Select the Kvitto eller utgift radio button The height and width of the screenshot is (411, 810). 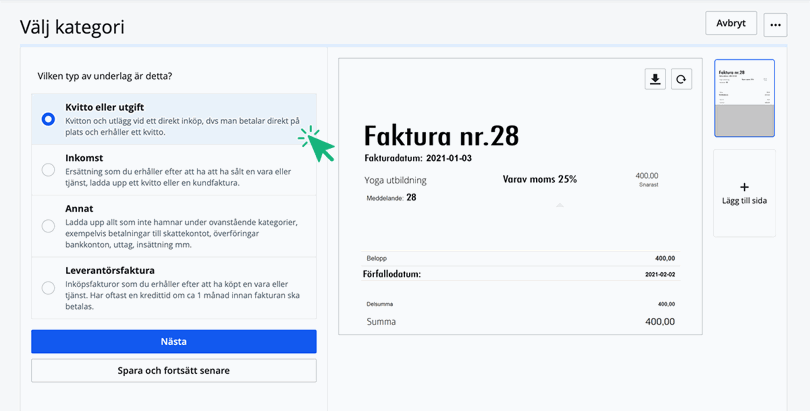[48, 119]
